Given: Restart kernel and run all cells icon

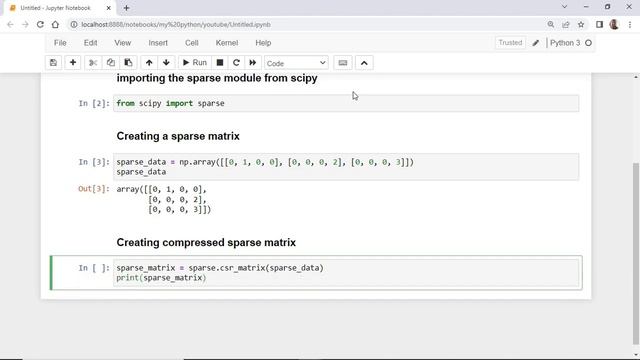Looking at the screenshot, I should coord(253,63).
